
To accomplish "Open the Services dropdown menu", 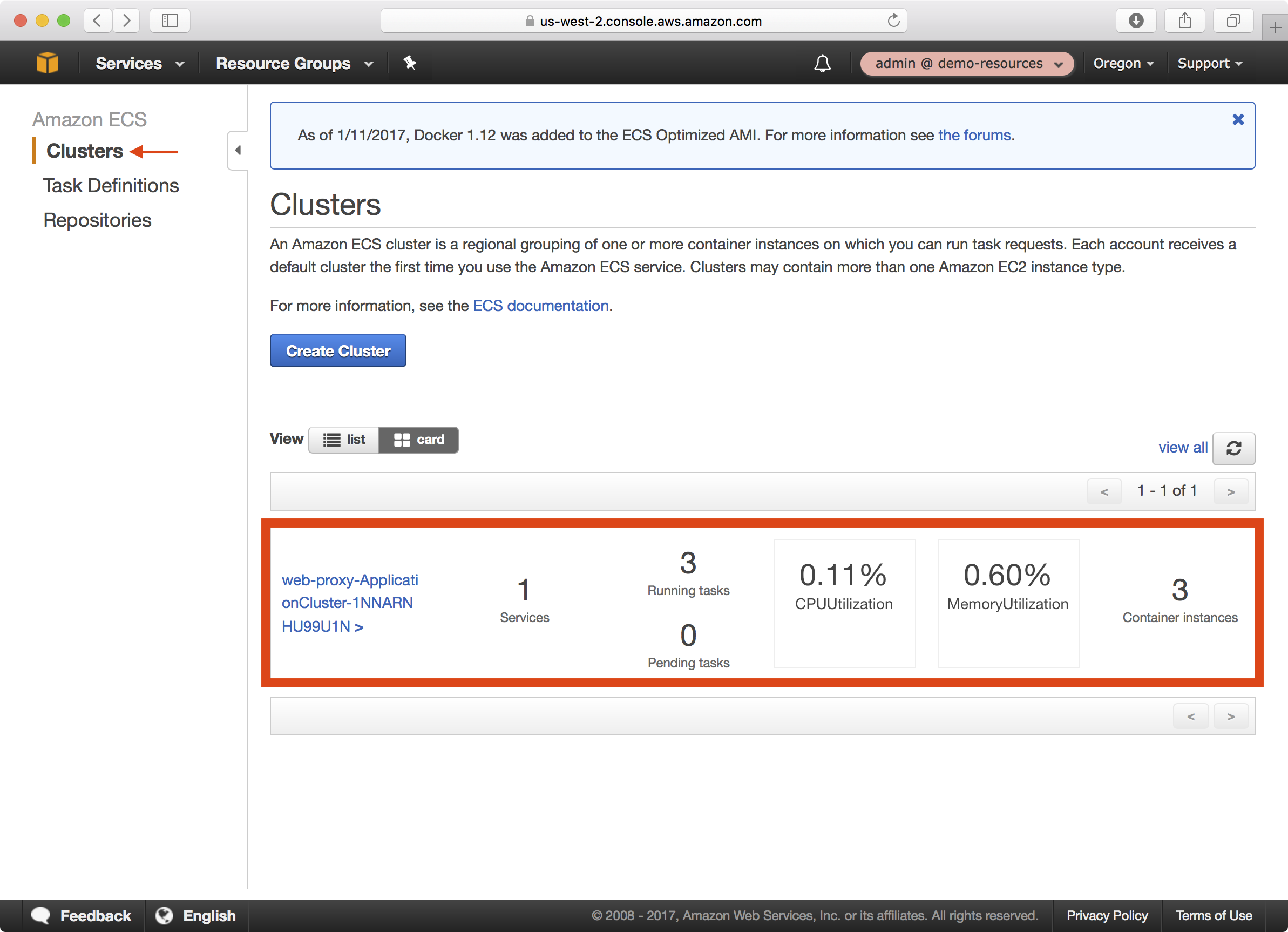I will [140, 64].
